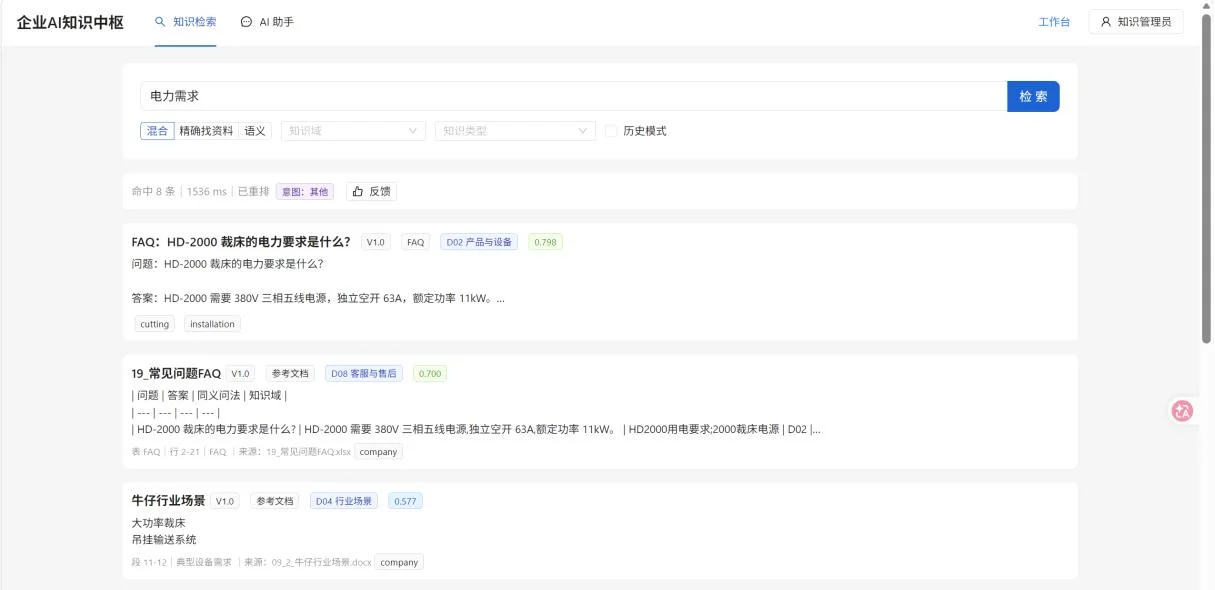Click the search box containing 电力需求
This screenshot has width=1215, height=590.
click(x=573, y=96)
